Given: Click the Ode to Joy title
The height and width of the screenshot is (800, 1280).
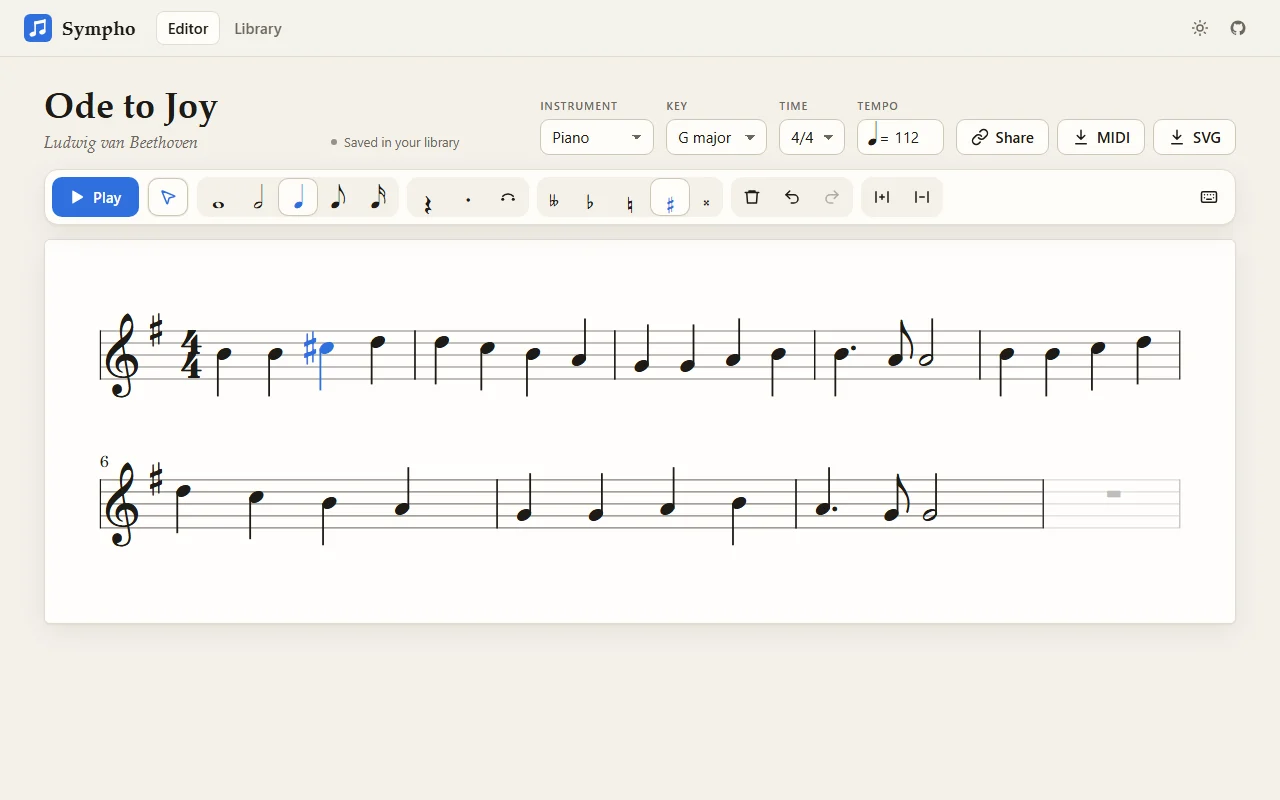Looking at the screenshot, I should click(131, 106).
